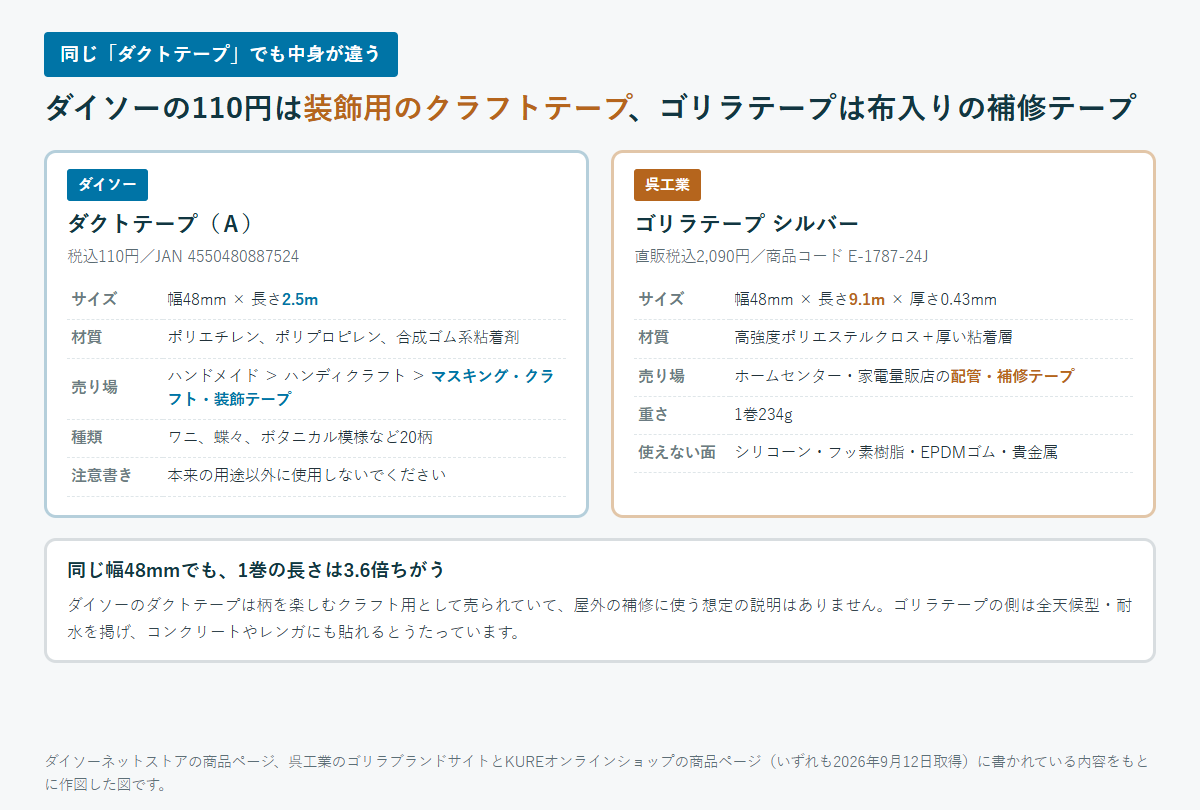Screen dimensions: 1200x810
Task: Click ワニ、蝶々、ボタニカル模様など20柄 value
Action: (x=300, y=437)
